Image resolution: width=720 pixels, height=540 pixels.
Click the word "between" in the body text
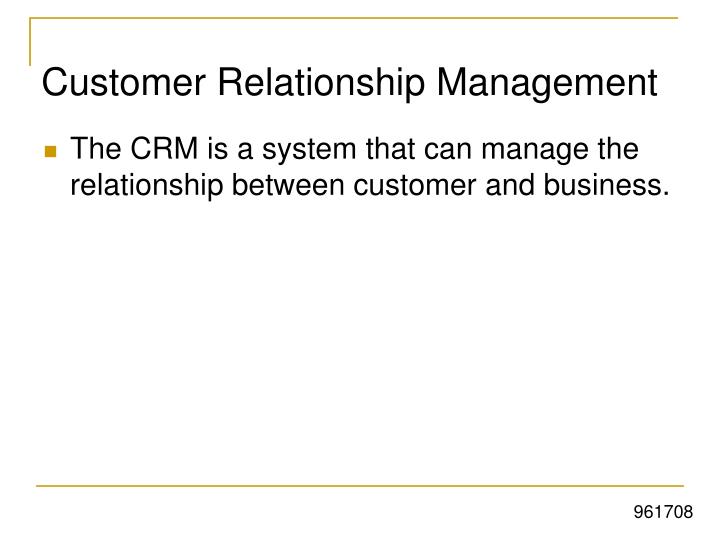point(288,185)
